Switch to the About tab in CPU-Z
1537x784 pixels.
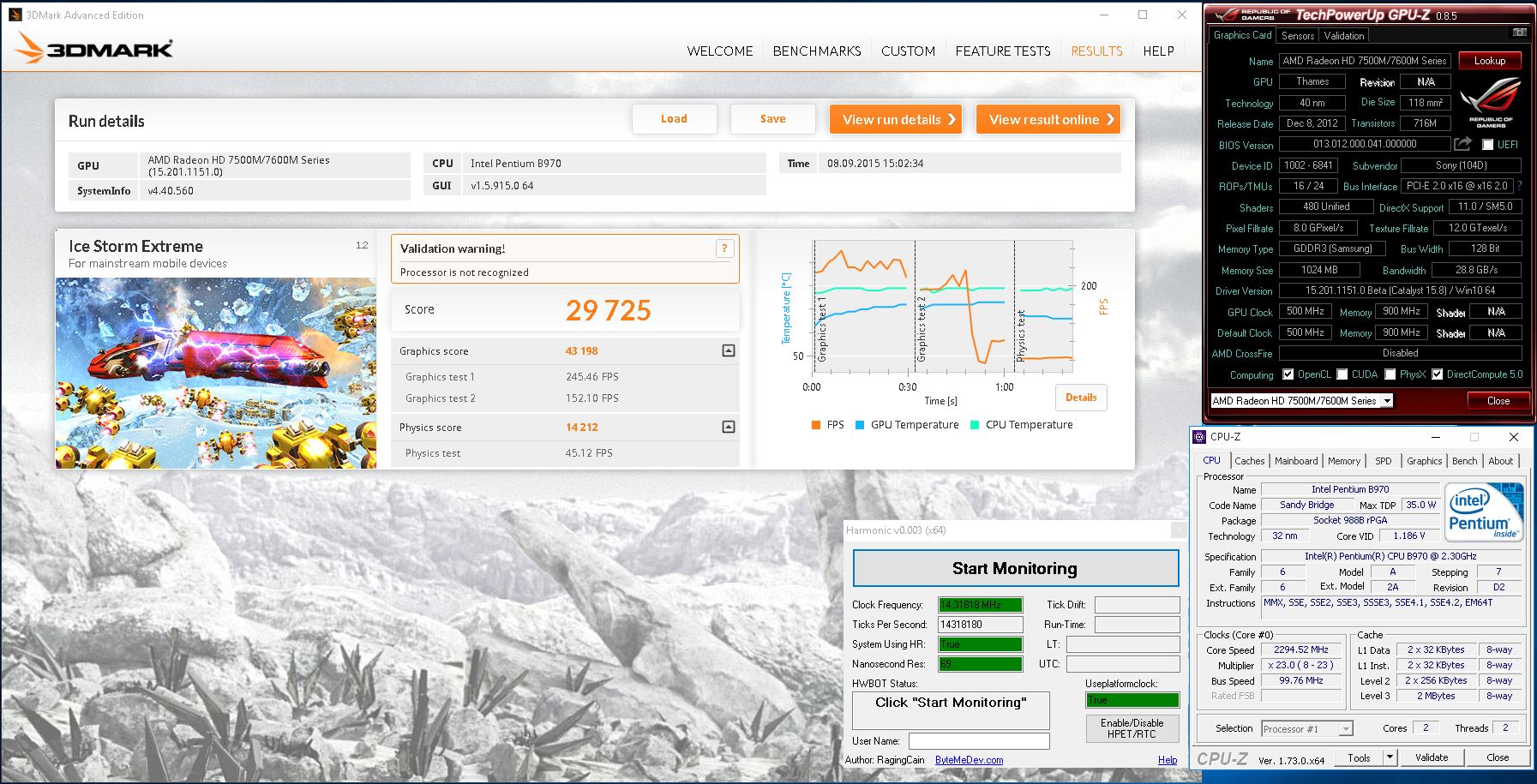tap(1500, 461)
